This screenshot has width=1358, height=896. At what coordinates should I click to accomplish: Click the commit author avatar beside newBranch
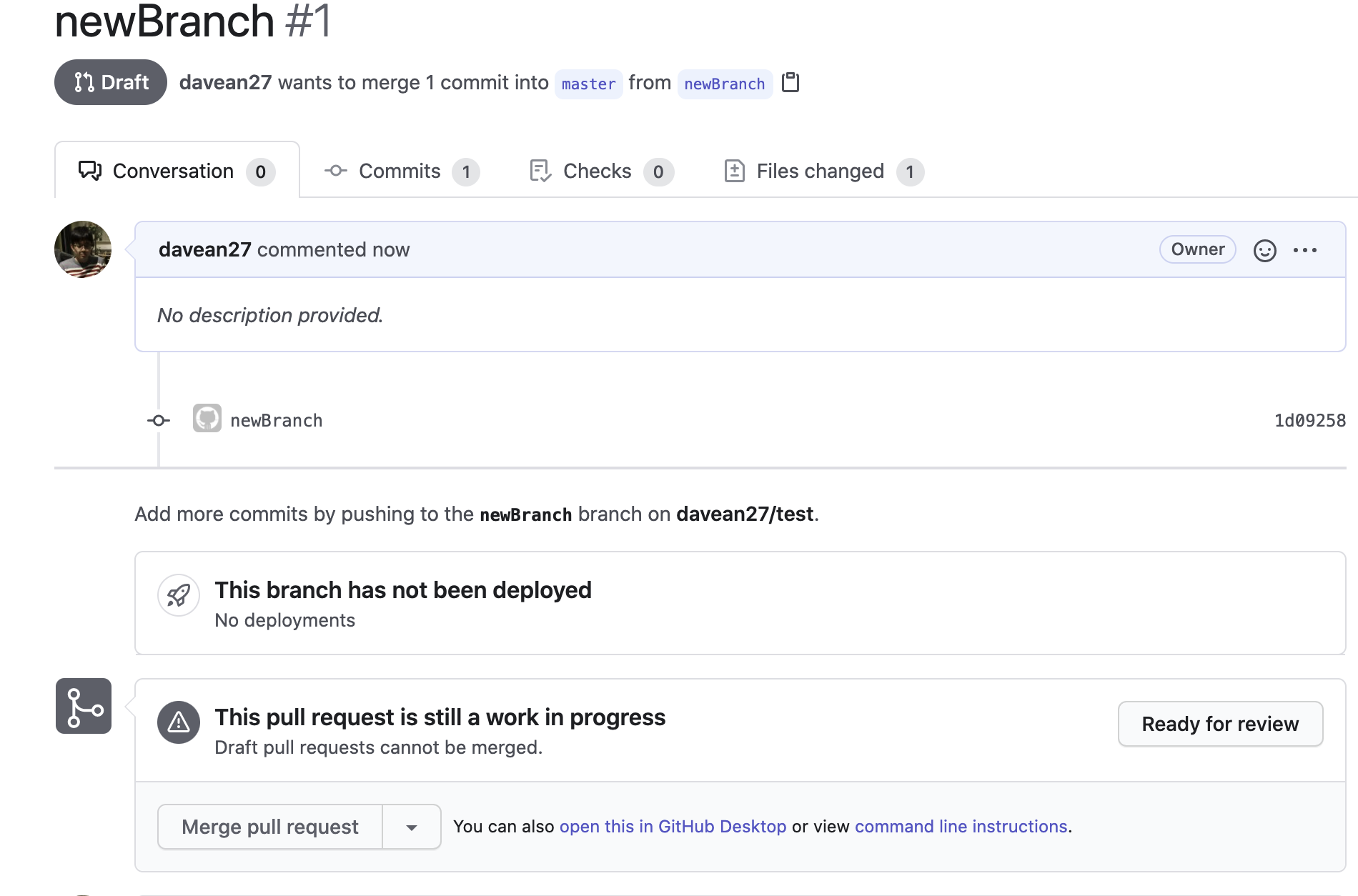coord(207,419)
